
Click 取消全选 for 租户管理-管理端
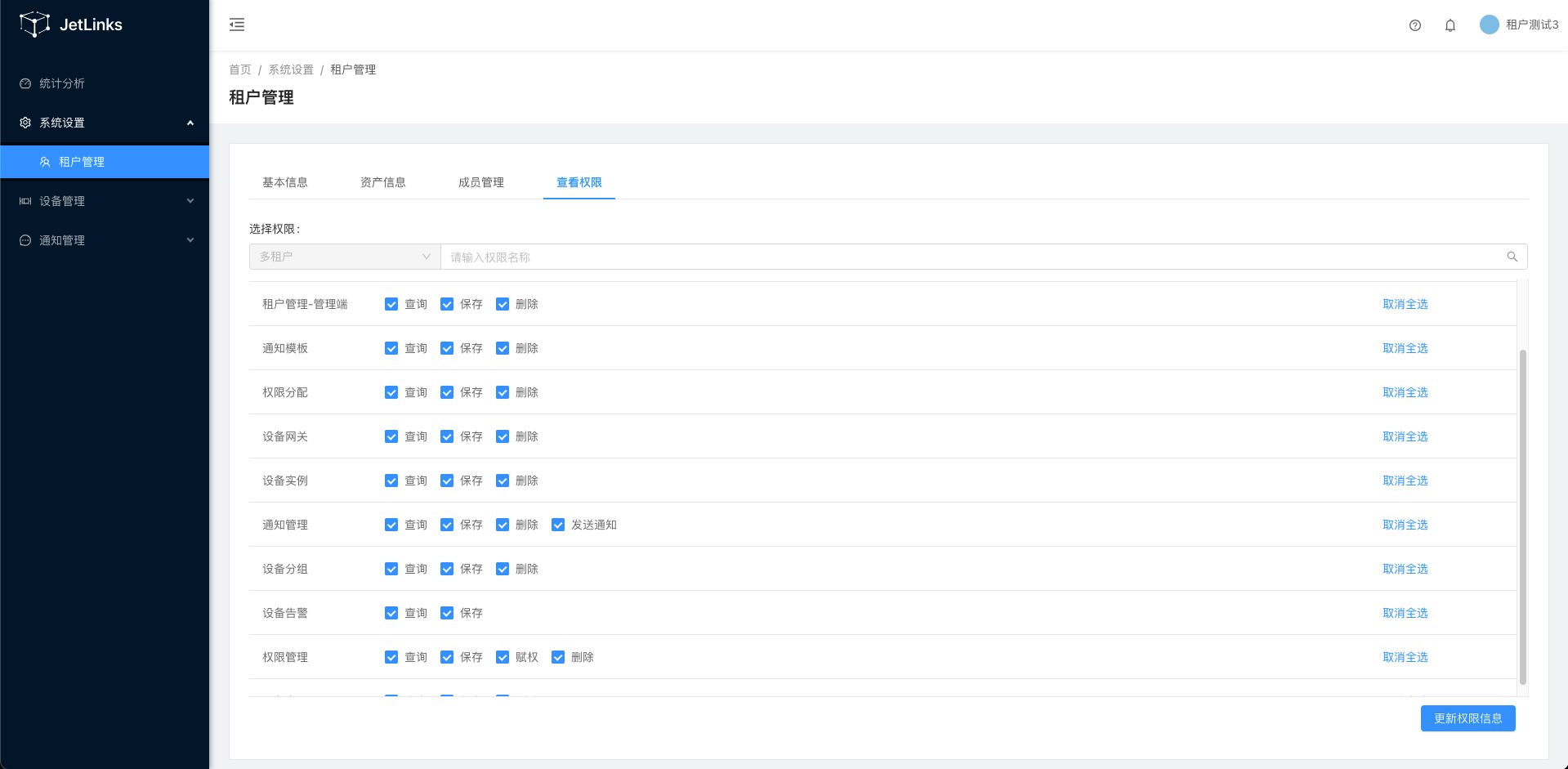coord(1405,304)
